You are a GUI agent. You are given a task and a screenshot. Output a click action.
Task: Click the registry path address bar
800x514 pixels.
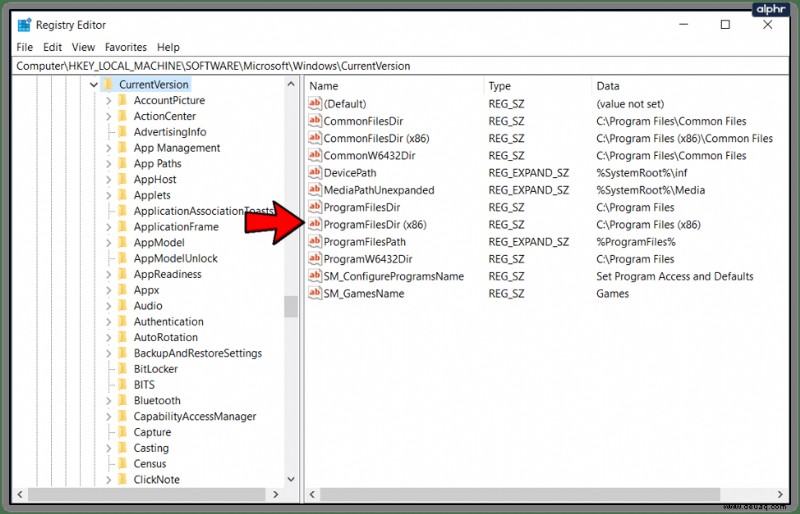pos(400,66)
